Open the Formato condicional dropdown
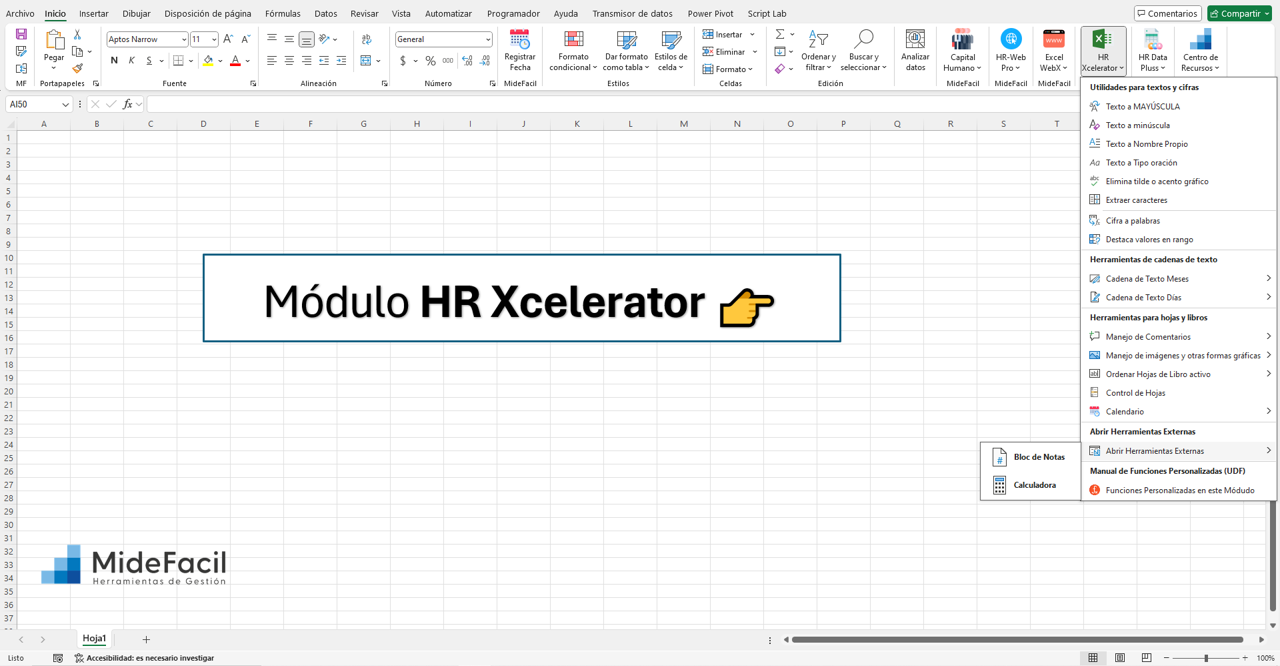 (573, 50)
